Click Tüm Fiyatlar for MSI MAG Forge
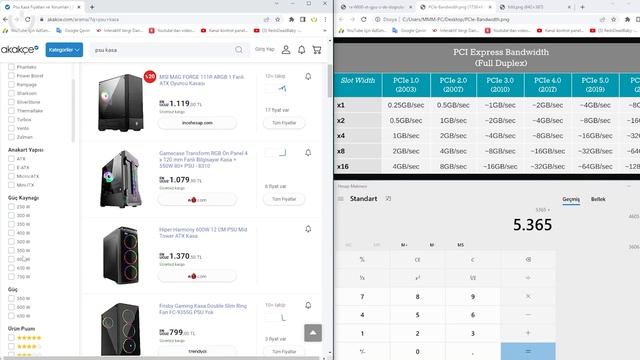Screen dimensions: 640x360 click(x=284, y=122)
